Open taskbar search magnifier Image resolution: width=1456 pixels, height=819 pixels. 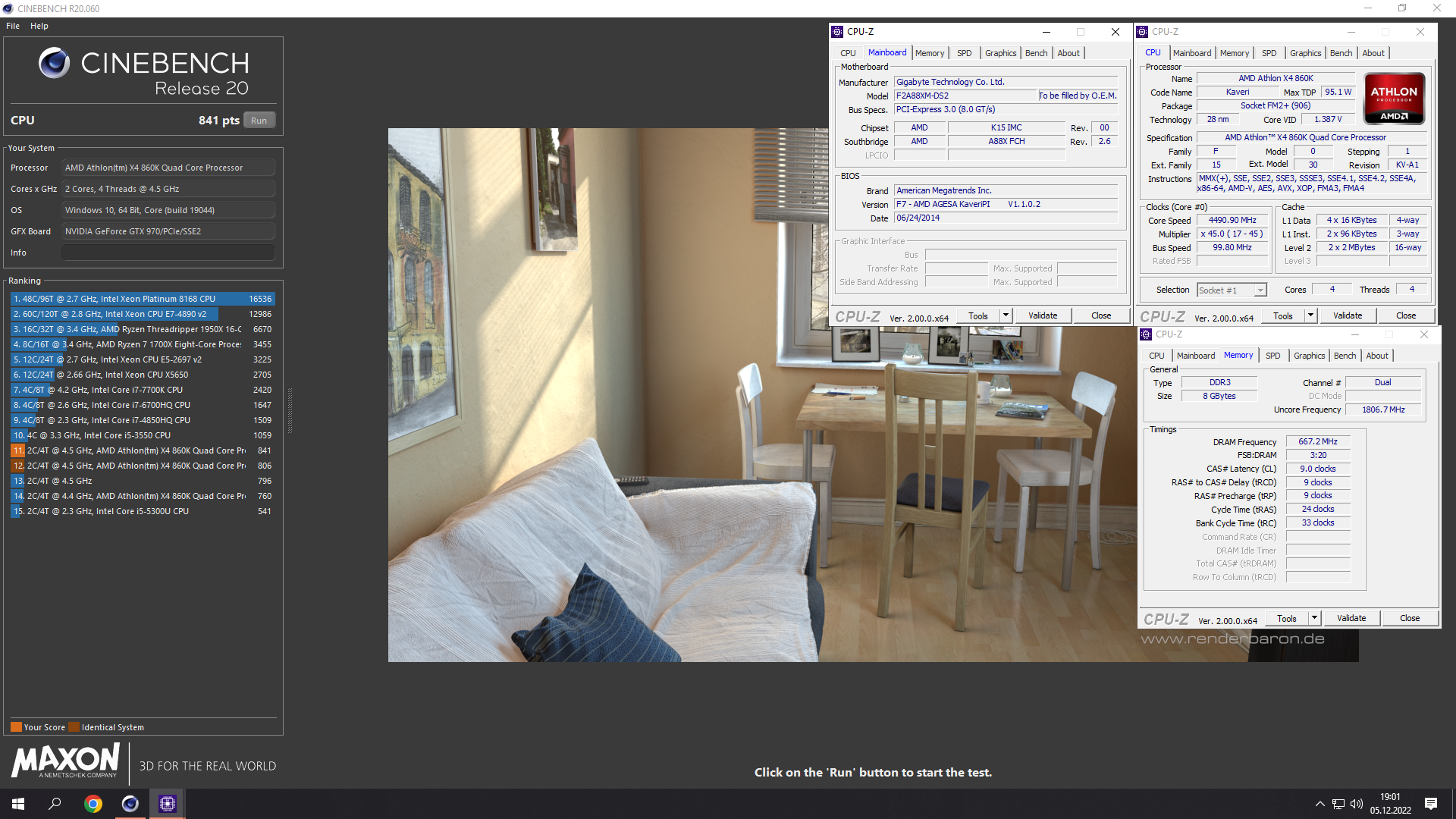[x=55, y=804]
